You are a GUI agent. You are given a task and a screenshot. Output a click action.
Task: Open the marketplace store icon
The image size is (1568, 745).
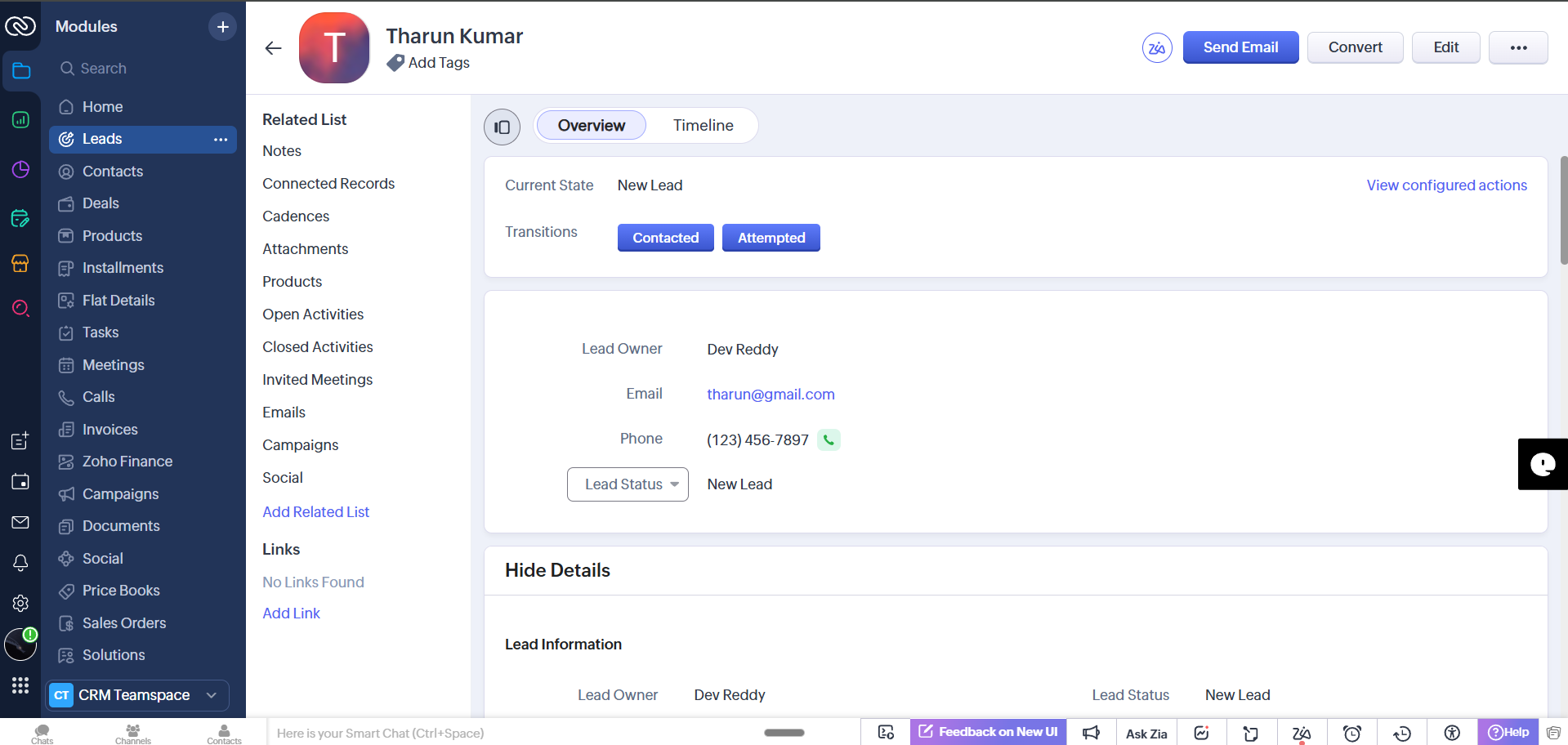pos(20,263)
